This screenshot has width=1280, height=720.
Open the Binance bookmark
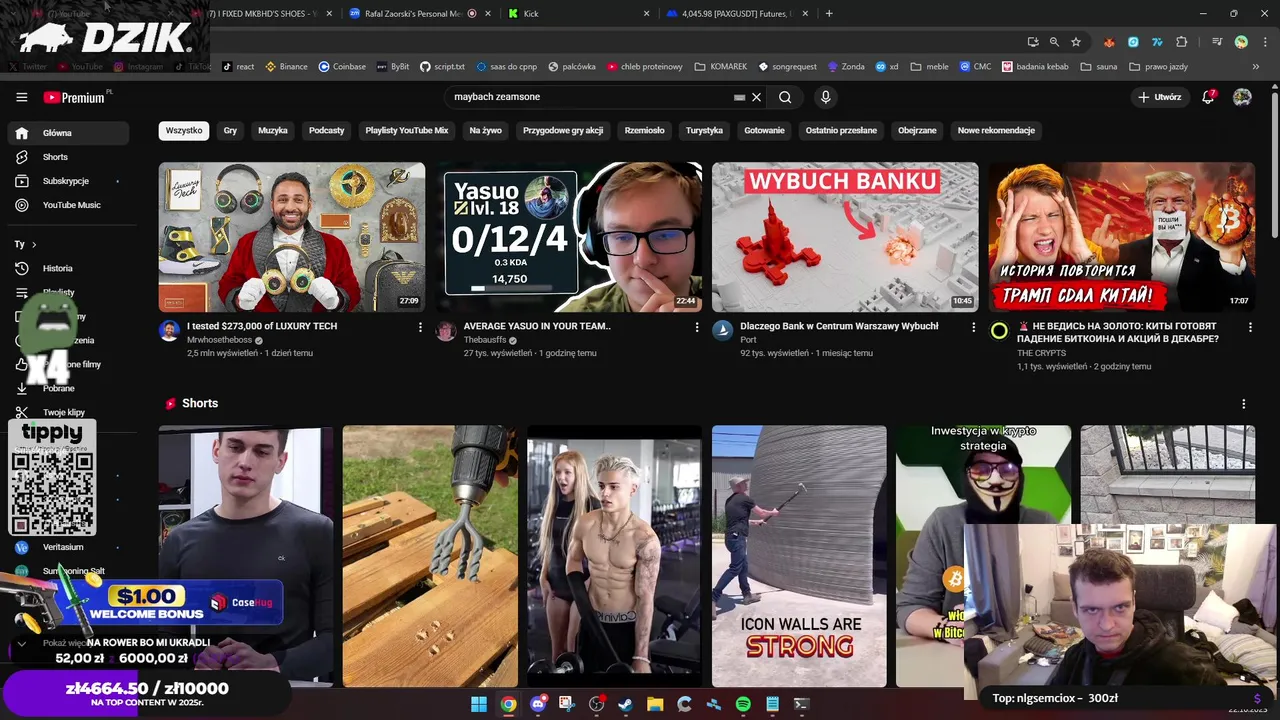click(286, 67)
